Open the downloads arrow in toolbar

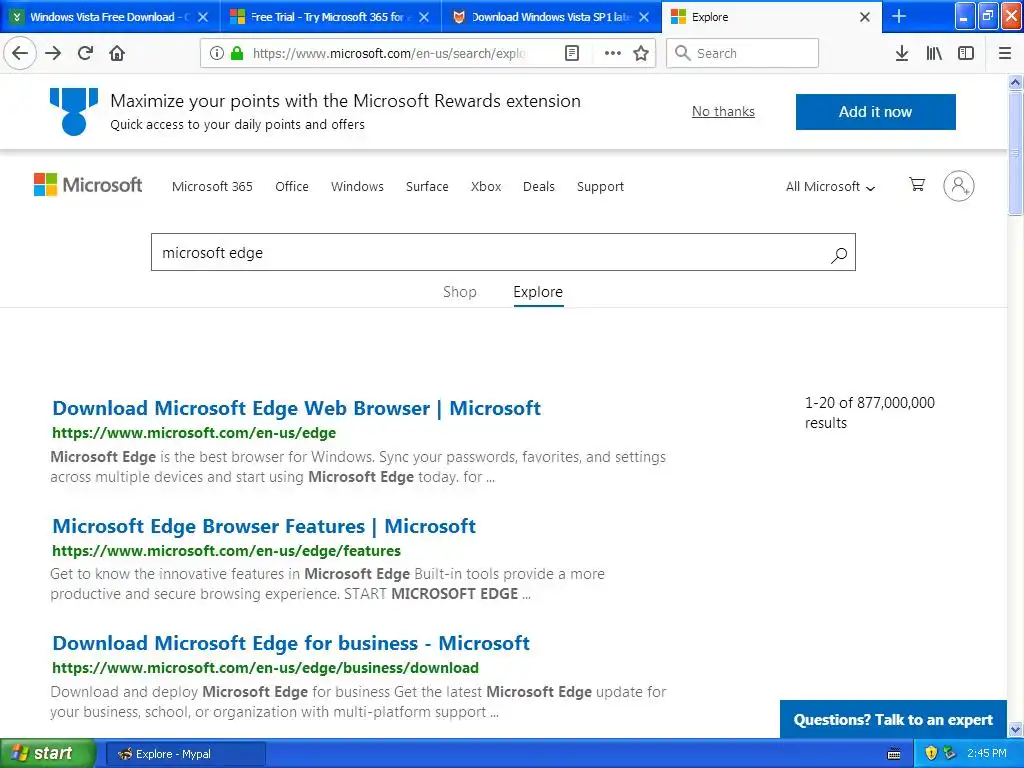(x=901, y=53)
